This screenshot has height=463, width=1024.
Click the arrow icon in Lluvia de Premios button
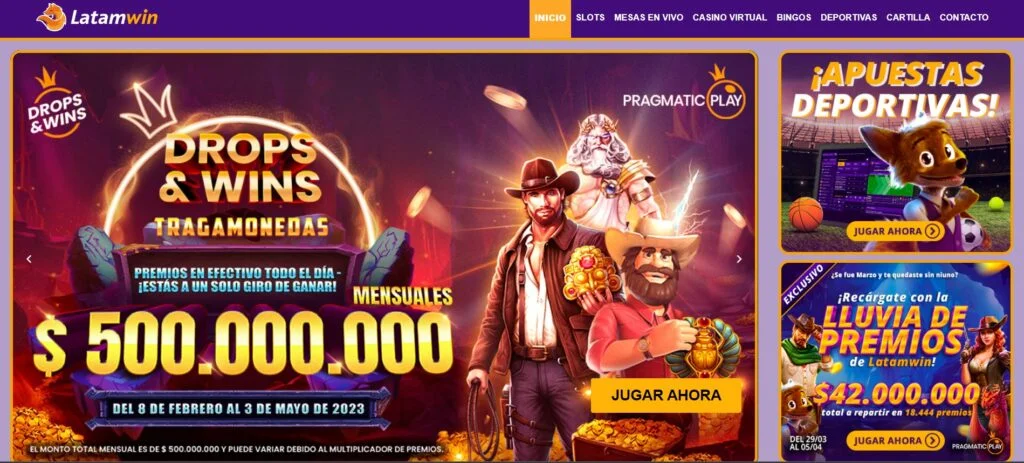pos(932,441)
